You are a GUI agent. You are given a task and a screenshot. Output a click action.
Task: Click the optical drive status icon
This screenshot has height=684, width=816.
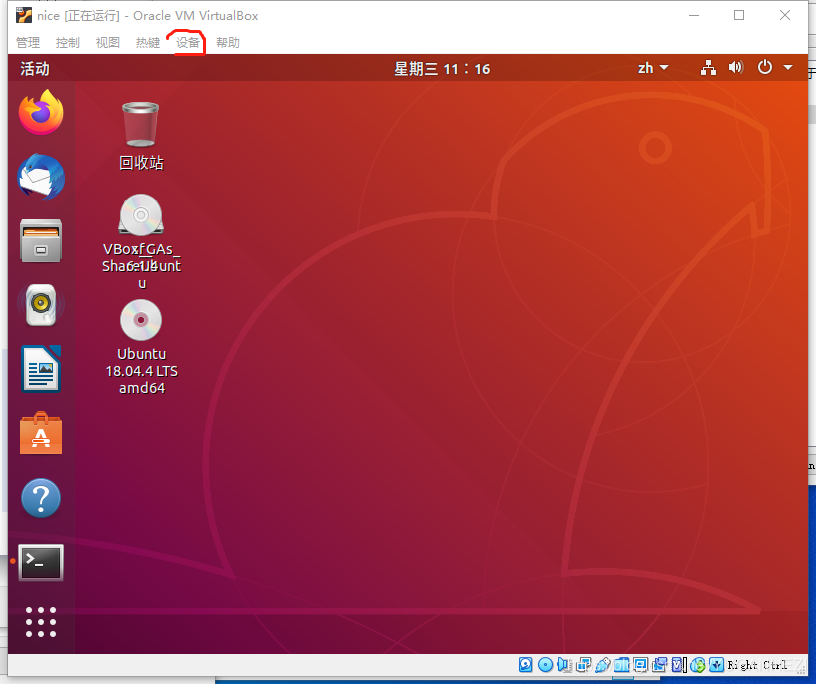pos(545,665)
